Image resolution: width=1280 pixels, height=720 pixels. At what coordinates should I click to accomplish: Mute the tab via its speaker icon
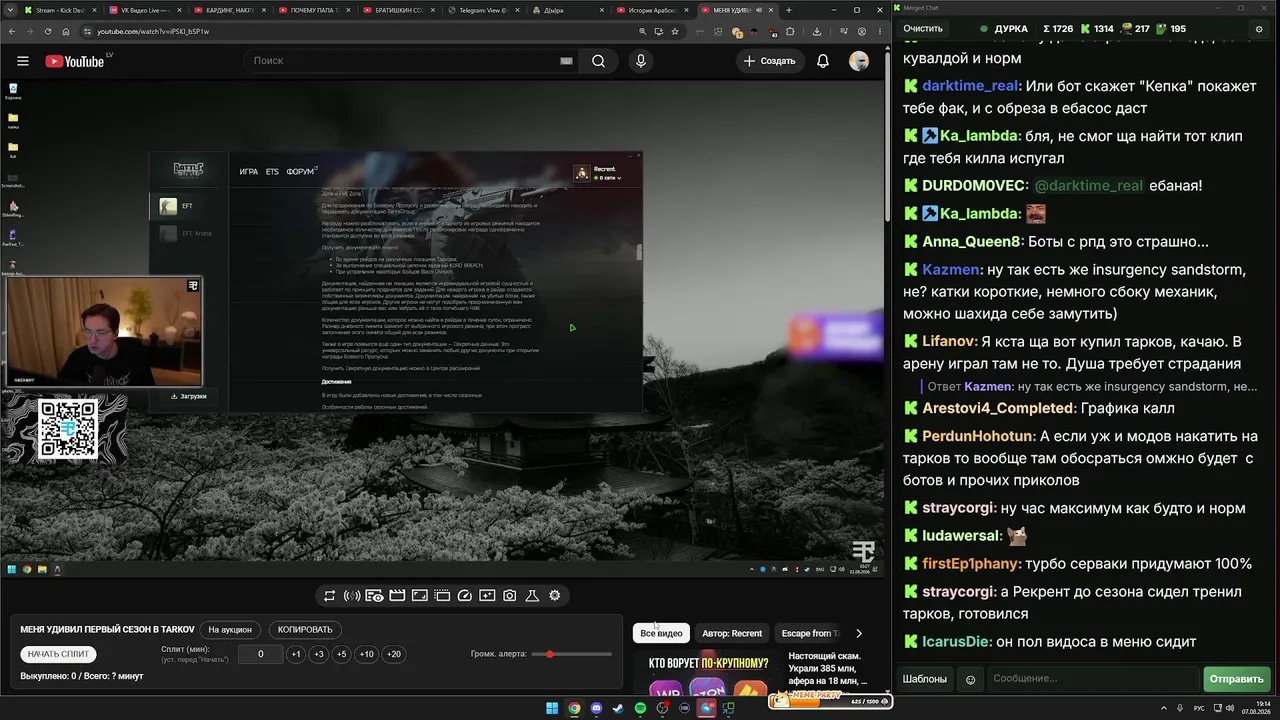759,10
